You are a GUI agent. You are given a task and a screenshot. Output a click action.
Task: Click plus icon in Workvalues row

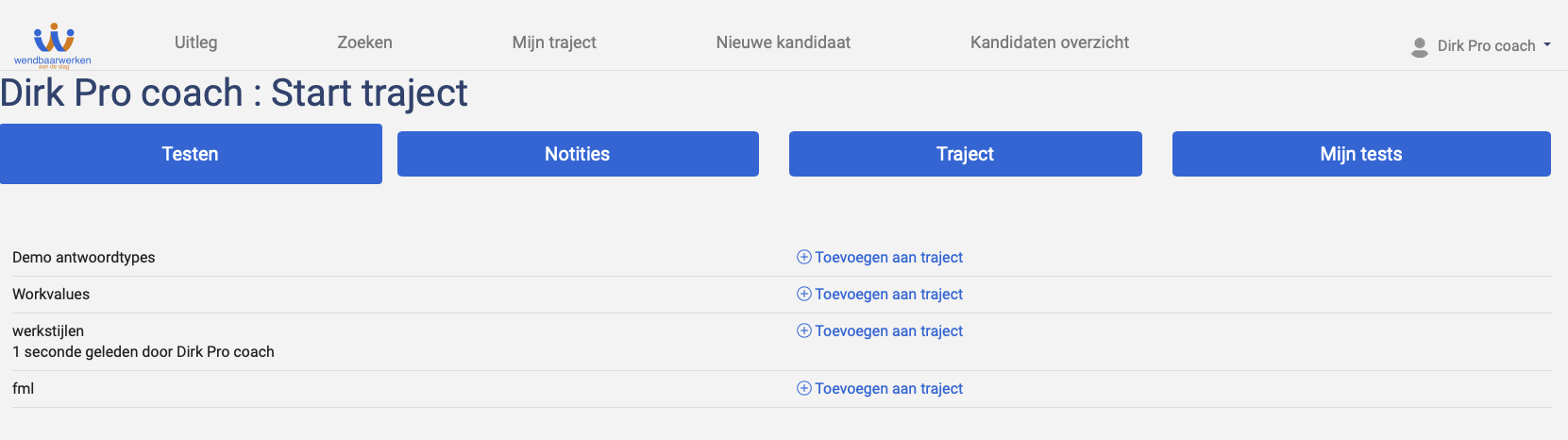(x=804, y=294)
